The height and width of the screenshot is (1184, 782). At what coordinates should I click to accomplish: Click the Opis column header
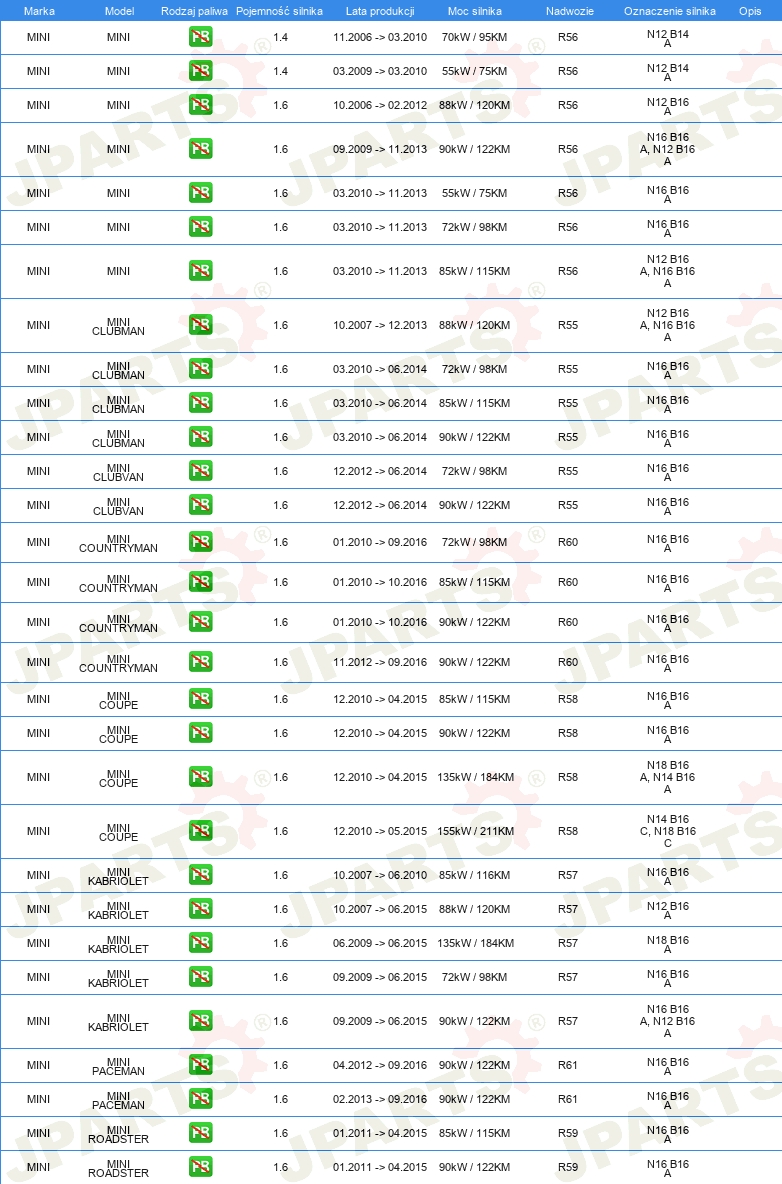coord(750,11)
